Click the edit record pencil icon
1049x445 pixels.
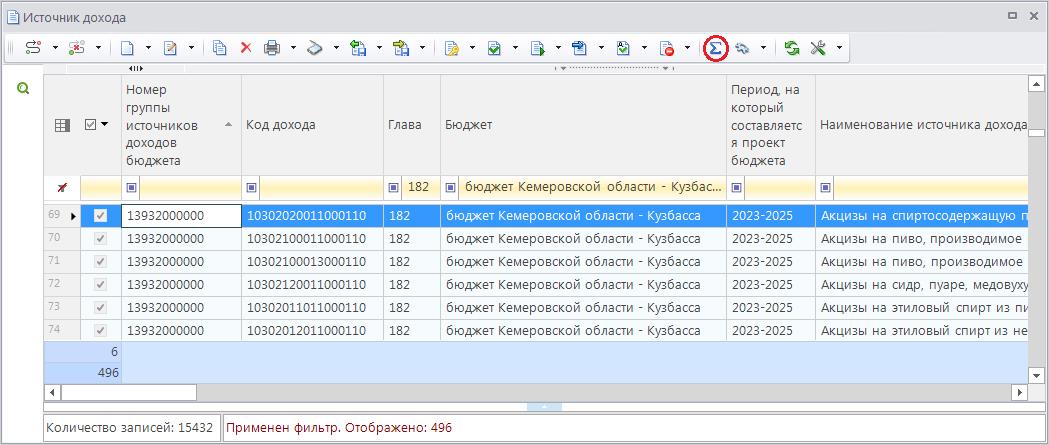[170, 48]
